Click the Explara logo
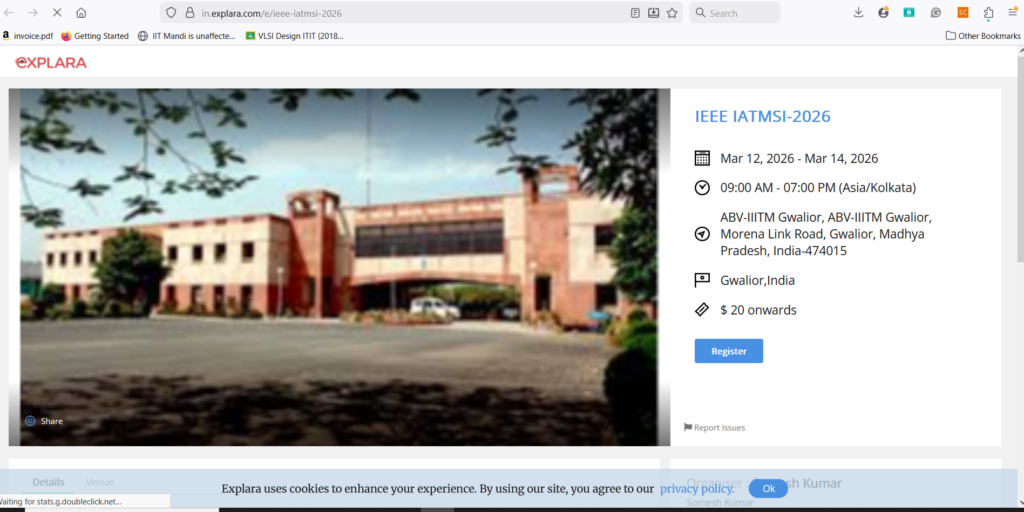Viewport: 1024px width, 512px height. [51, 62]
